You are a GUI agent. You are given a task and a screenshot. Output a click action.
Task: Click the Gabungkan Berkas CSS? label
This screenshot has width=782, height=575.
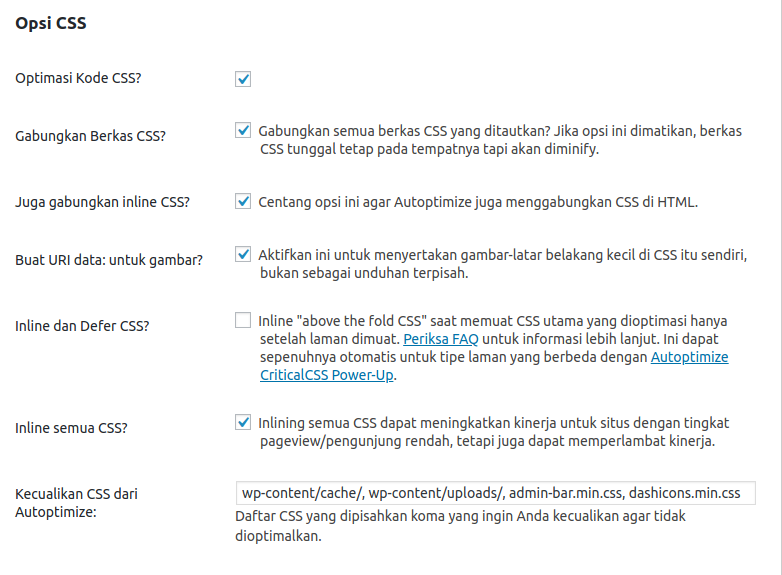(90, 136)
